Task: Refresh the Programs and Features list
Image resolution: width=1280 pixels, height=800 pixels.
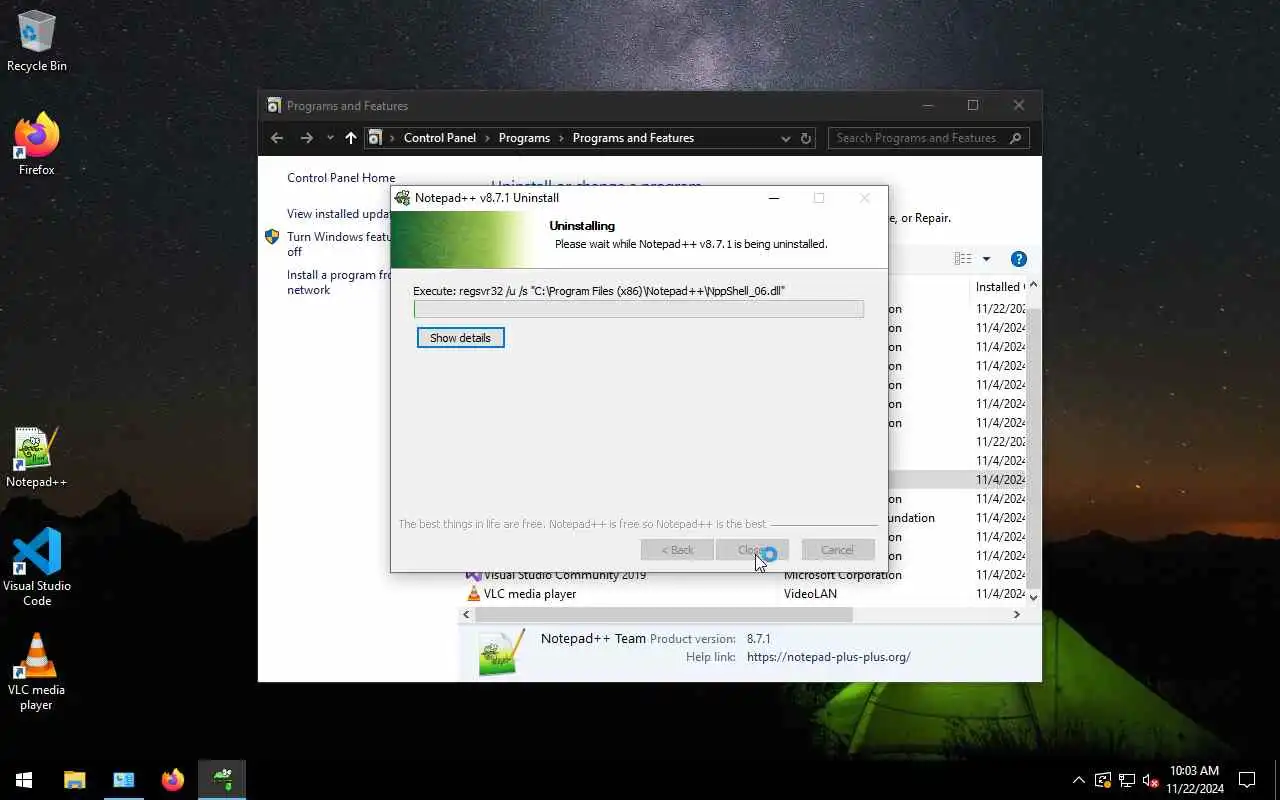Action: [x=806, y=138]
